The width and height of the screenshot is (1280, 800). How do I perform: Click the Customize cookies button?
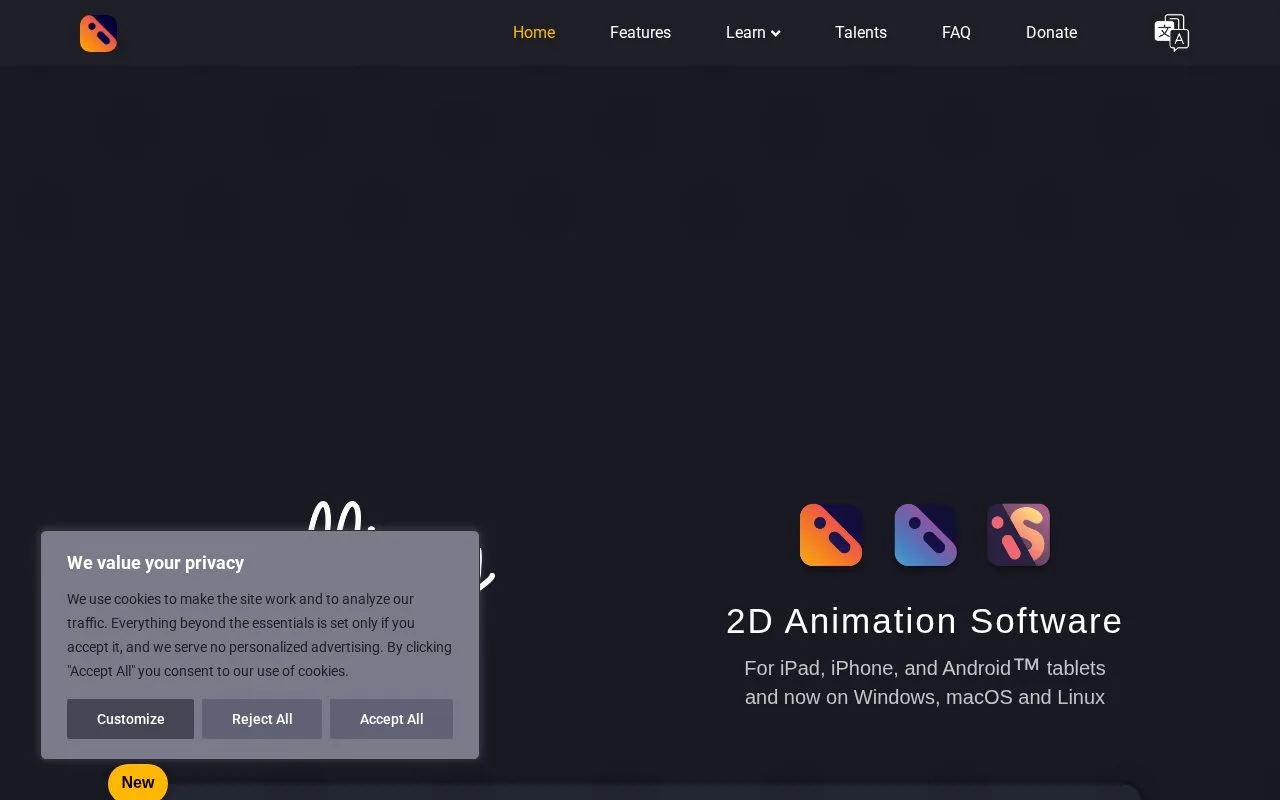click(x=130, y=719)
